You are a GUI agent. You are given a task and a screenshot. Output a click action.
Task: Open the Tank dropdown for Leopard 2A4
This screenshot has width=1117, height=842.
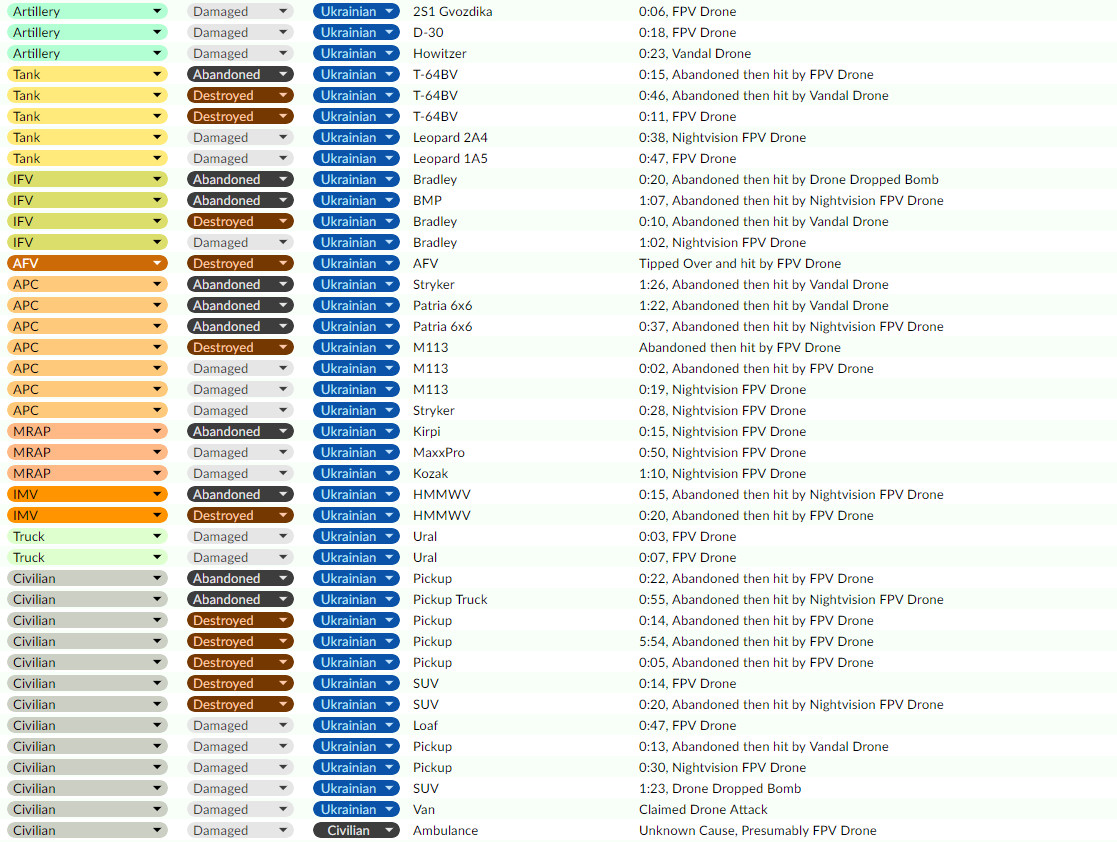coord(88,137)
